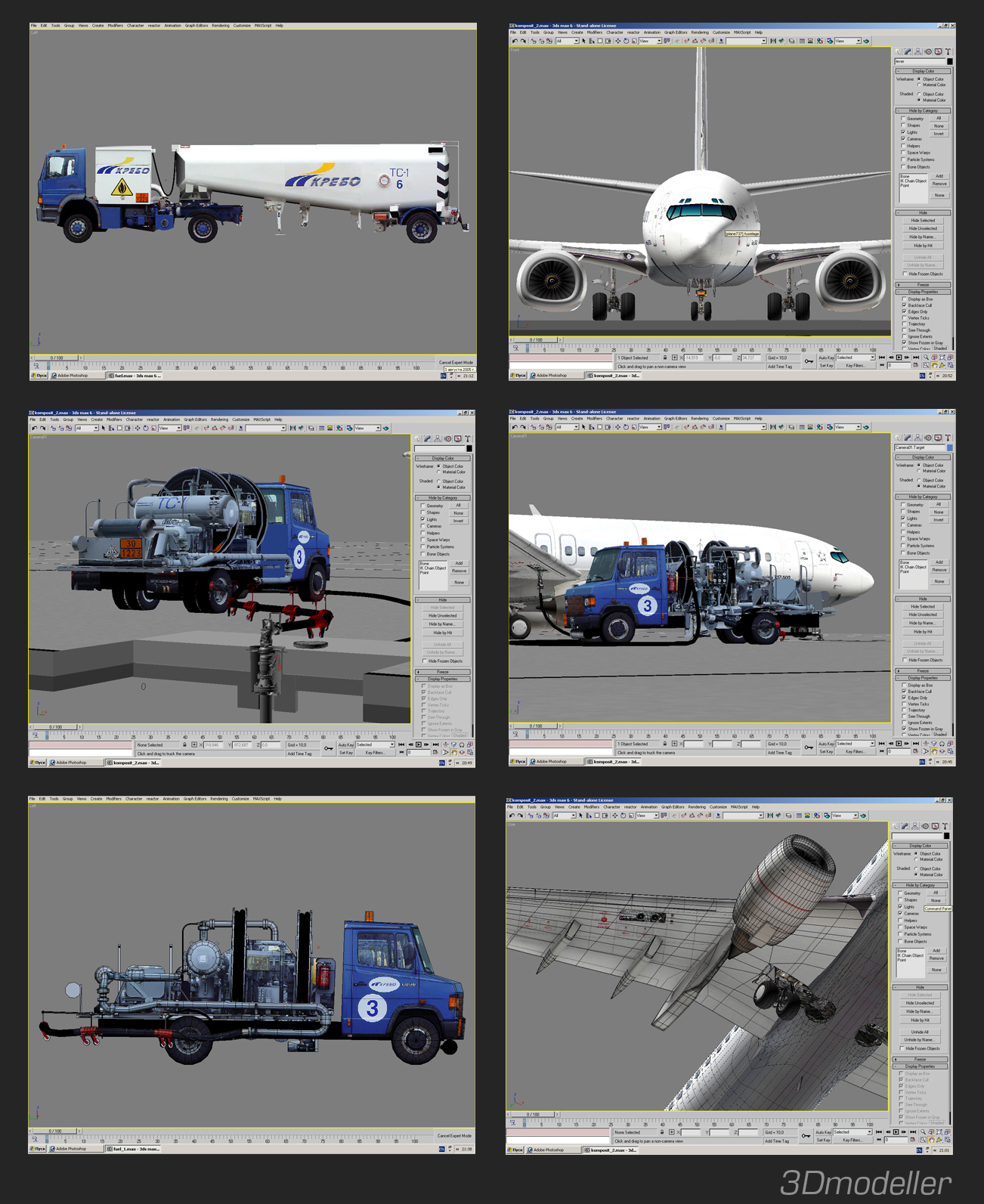Click Undo arrow in airplane front view window
The height and width of the screenshot is (1204, 984).
(515, 42)
